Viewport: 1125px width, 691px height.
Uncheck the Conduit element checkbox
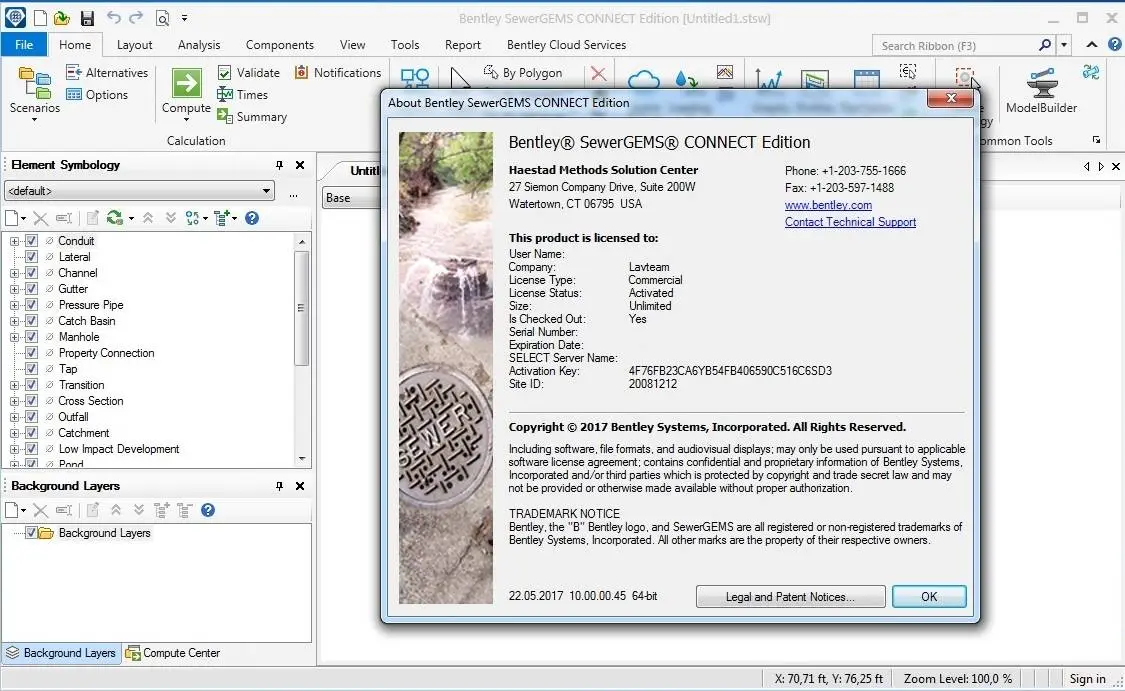tap(31, 241)
